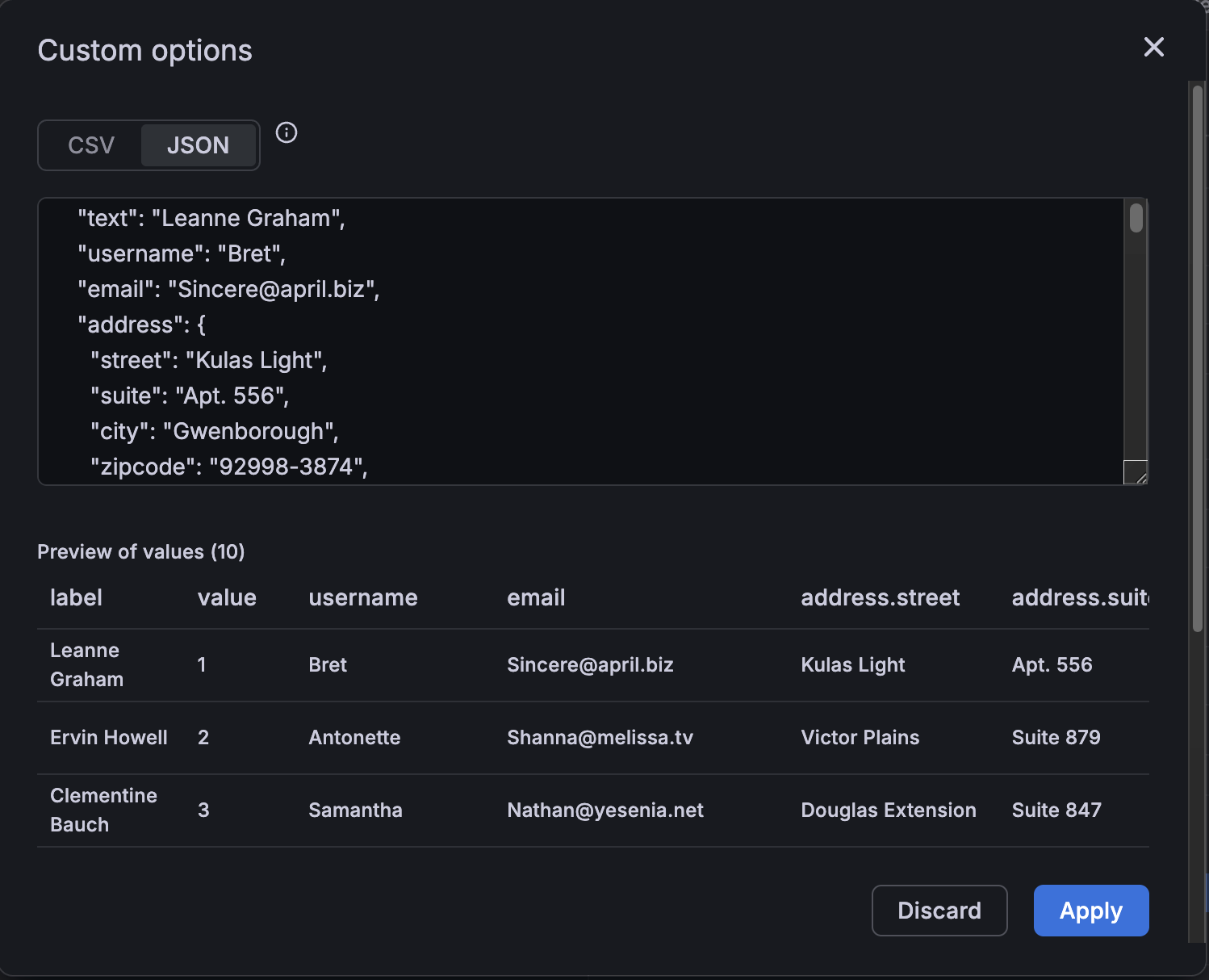
Task: Click the "label" column header
Action: point(77,598)
